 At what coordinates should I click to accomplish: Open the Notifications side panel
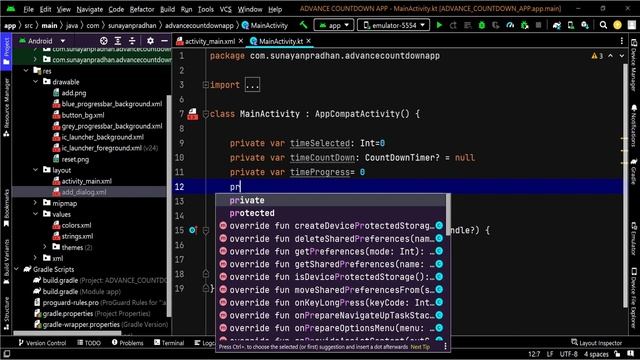634,126
